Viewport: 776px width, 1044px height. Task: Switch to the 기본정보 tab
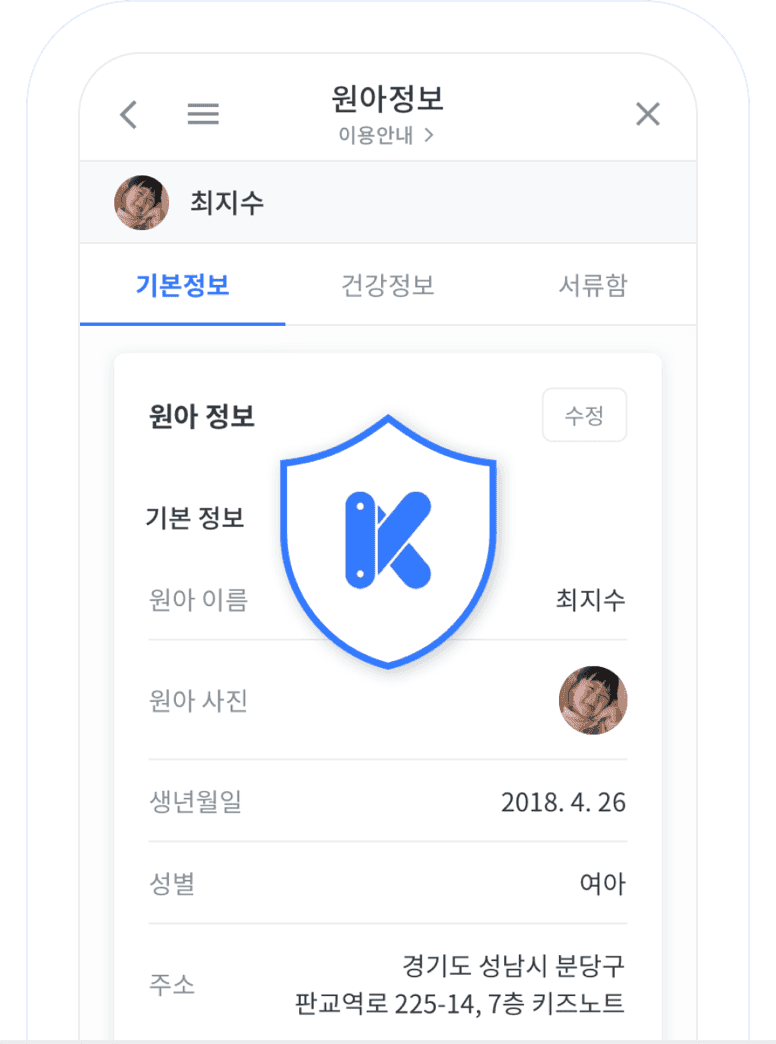[x=182, y=286]
